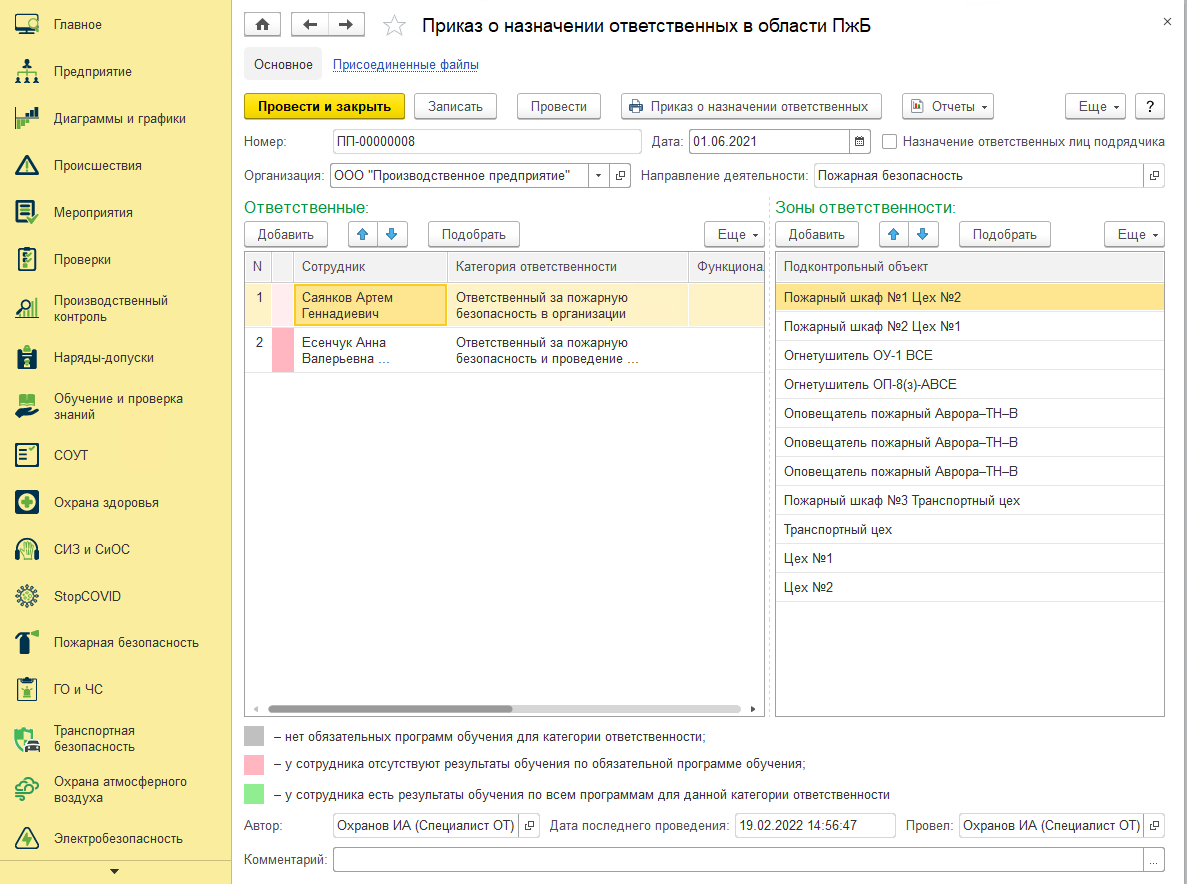The width and height of the screenshot is (1187, 884).
Task: Click the Home icon button
Action: pyautogui.click(x=263, y=25)
